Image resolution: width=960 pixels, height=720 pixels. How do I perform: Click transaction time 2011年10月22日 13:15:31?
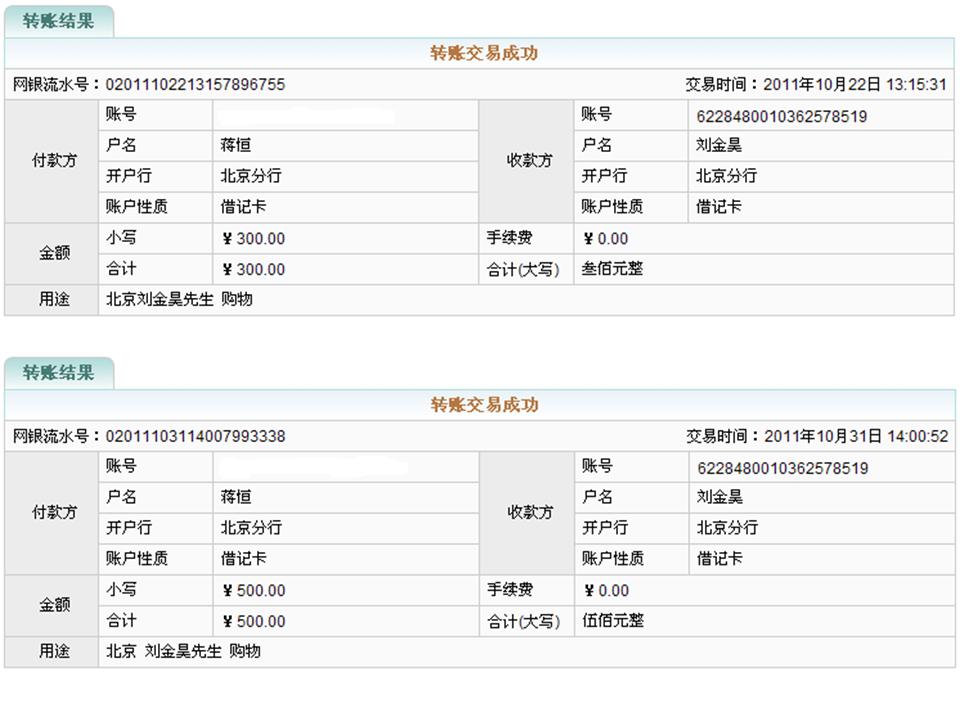[855, 85]
